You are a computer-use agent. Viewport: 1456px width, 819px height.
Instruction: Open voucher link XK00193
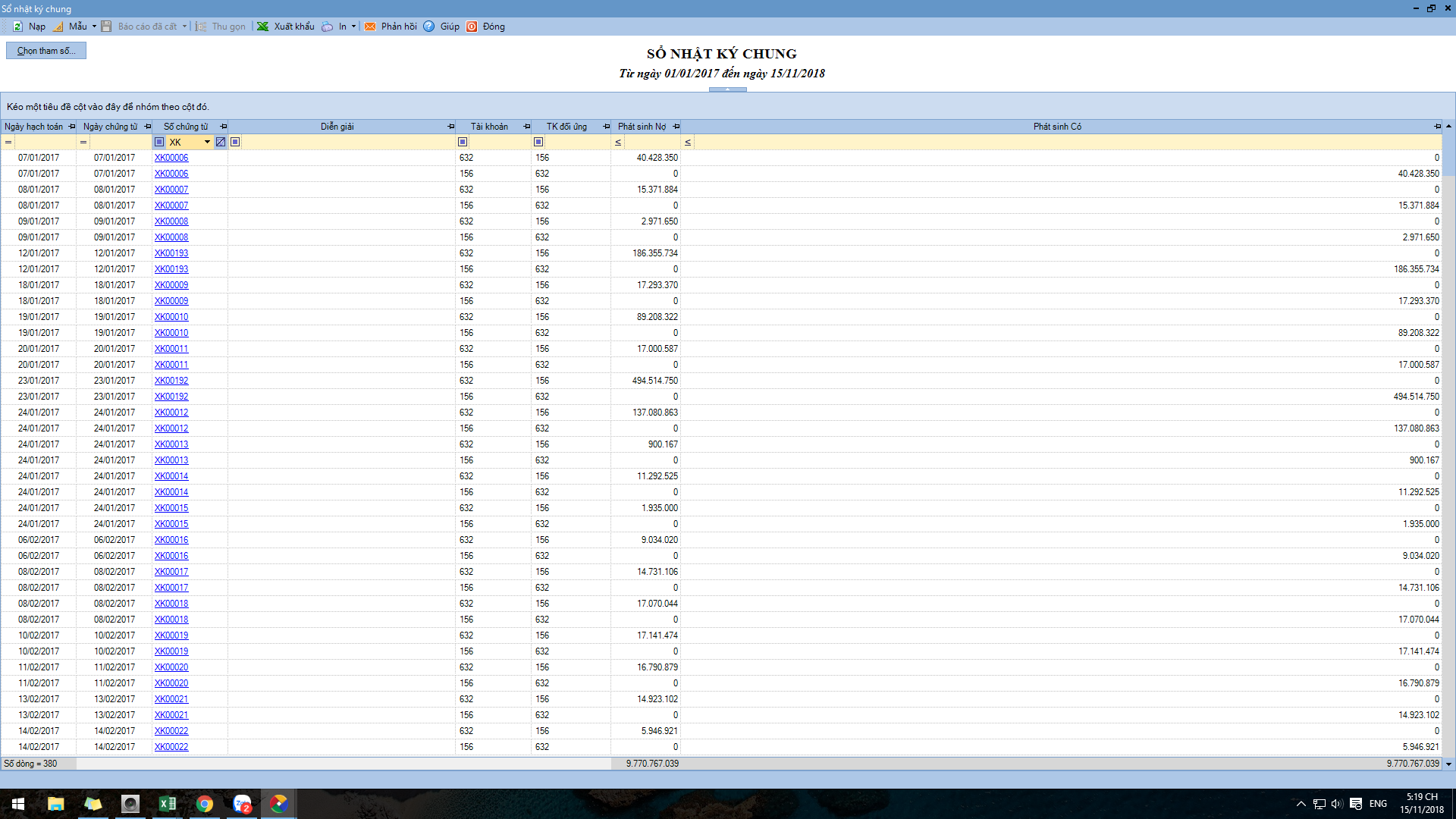pyautogui.click(x=171, y=253)
